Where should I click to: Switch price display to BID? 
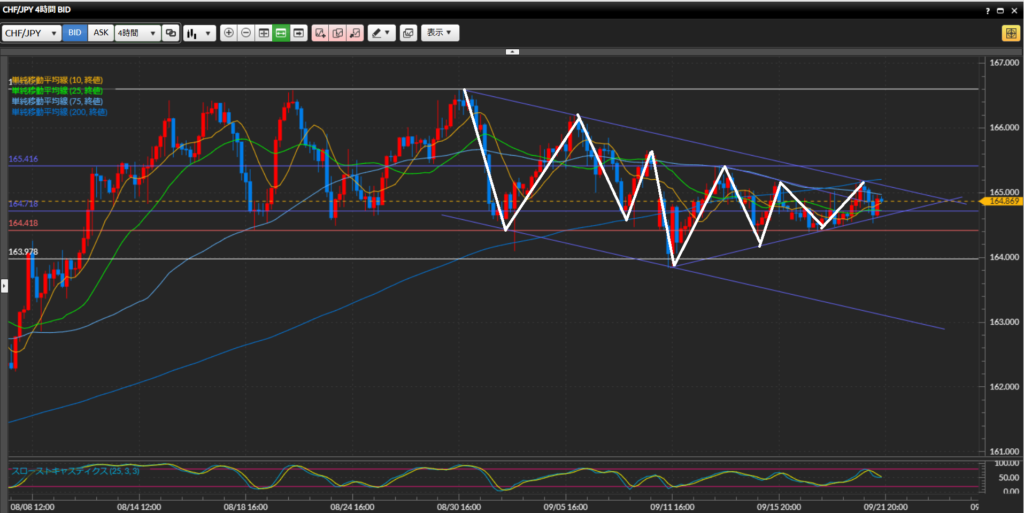coord(75,33)
